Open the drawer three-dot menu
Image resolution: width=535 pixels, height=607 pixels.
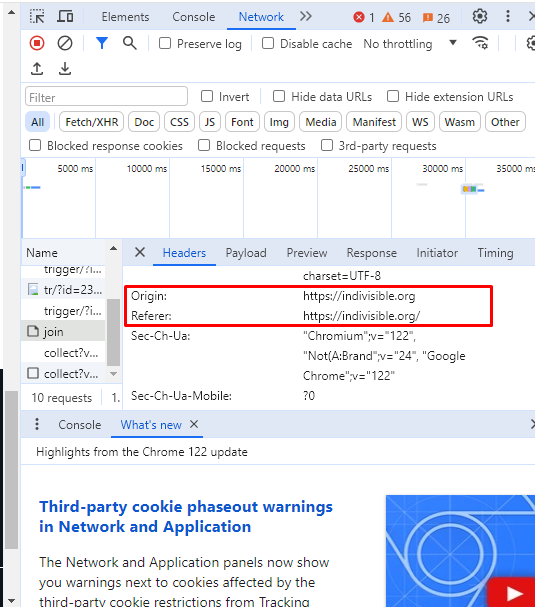tap(37, 424)
